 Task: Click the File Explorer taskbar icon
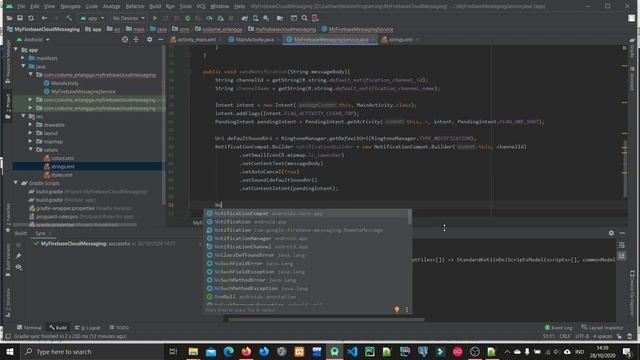193,351
